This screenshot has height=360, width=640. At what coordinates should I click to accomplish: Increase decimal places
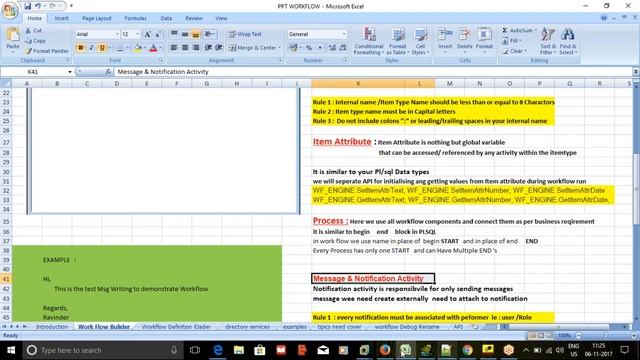tap(332, 48)
